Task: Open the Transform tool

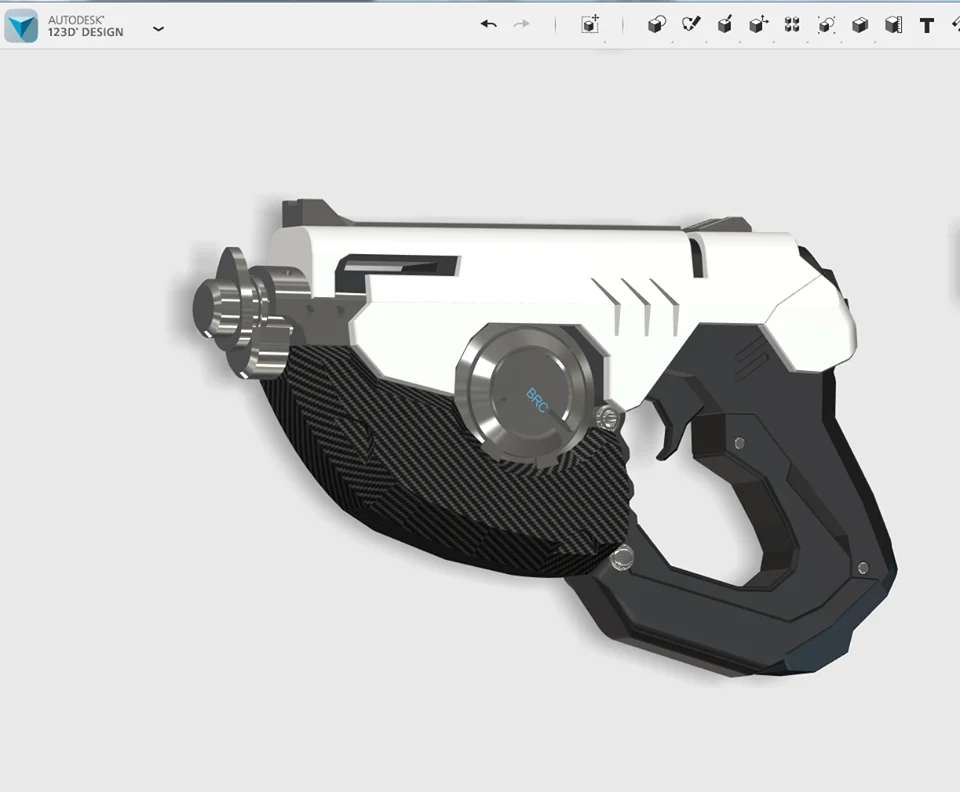Action: (590, 24)
